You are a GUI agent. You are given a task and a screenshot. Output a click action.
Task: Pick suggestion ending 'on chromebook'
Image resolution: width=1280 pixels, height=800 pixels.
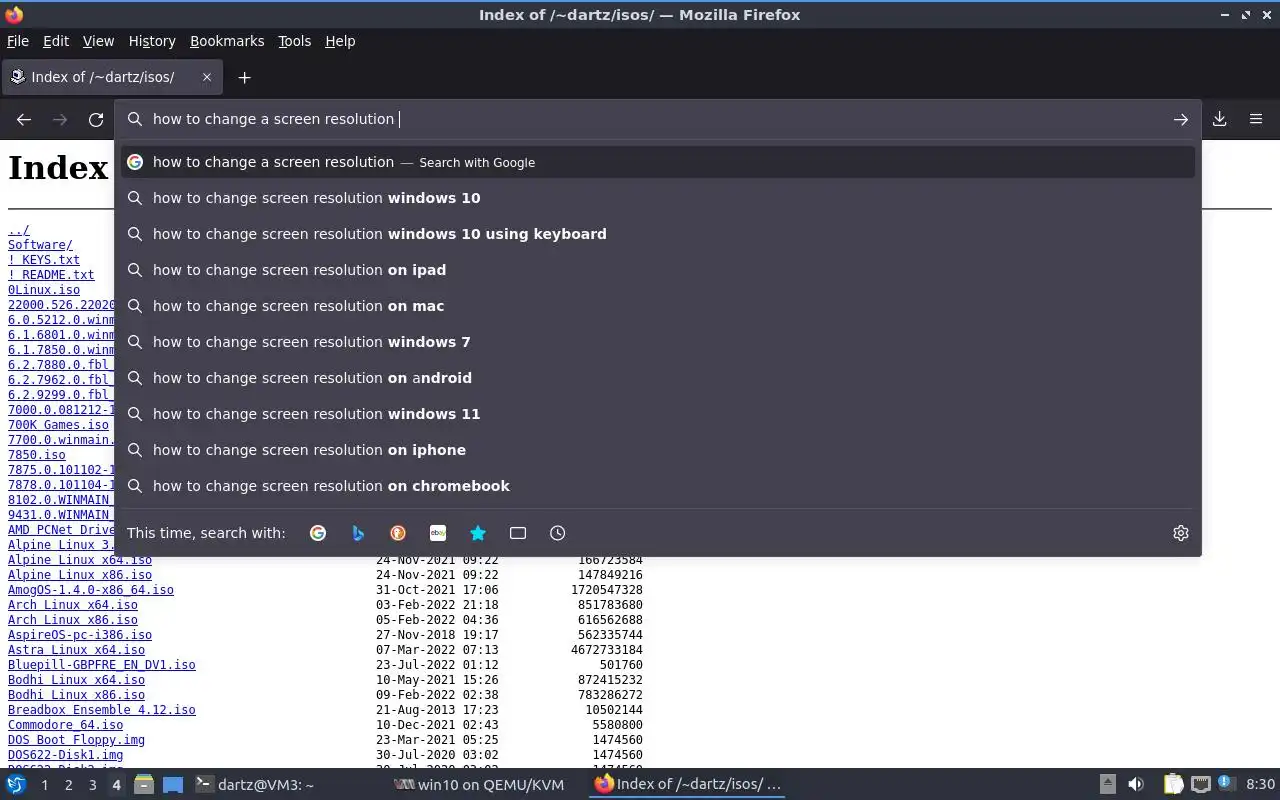[x=658, y=486]
